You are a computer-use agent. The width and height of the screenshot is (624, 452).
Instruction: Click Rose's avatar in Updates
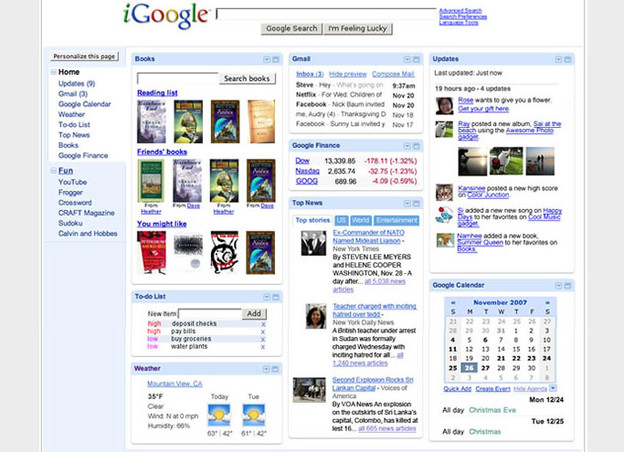click(444, 106)
